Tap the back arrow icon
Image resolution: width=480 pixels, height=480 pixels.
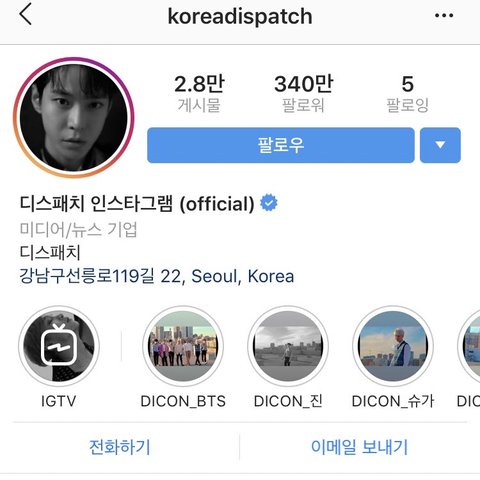point(25,14)
